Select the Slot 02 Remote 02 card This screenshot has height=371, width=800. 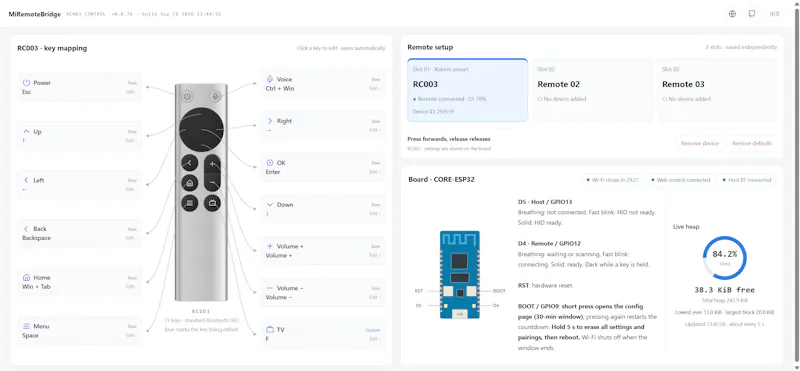click(592, 90)
